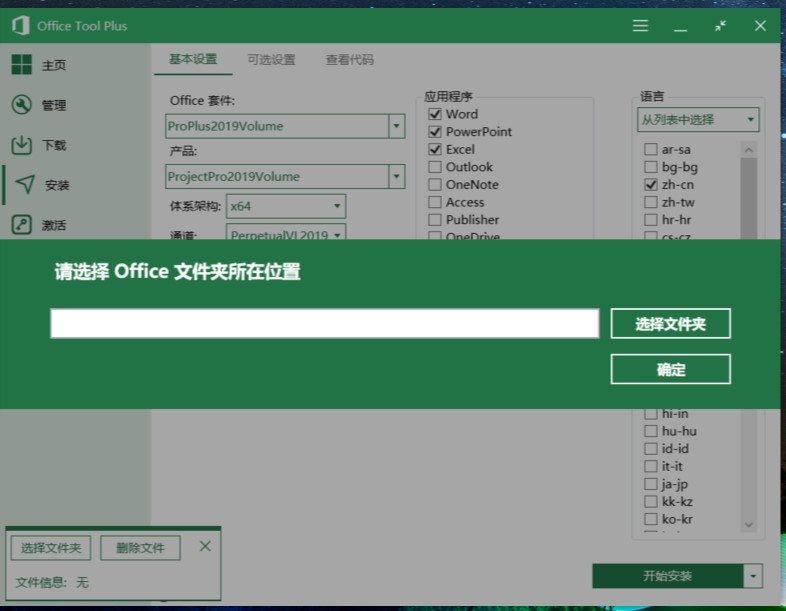Expand the x64 architecture dropdown

(x=337, y=207)
